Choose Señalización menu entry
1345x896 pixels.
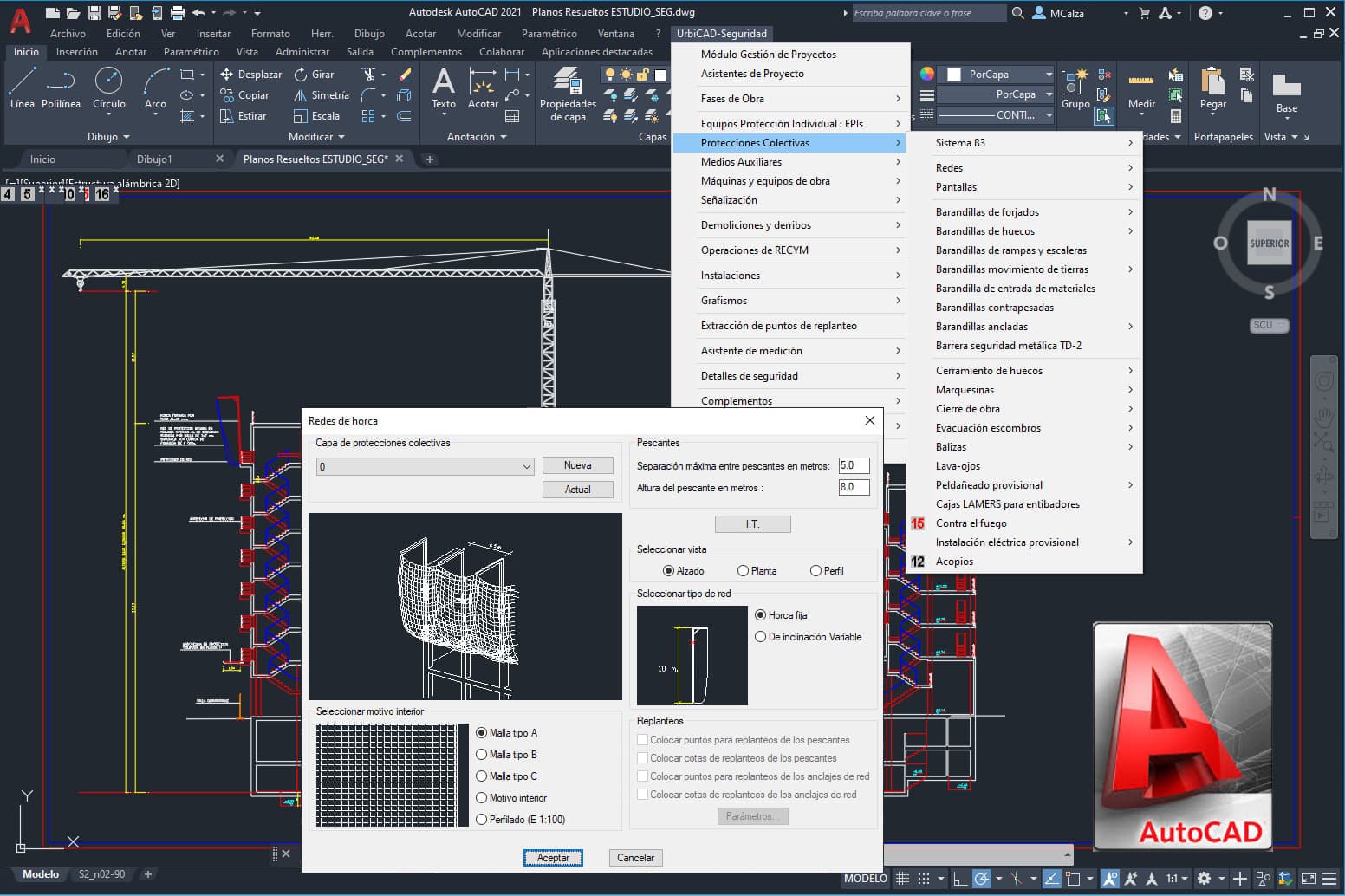point(789,200)
